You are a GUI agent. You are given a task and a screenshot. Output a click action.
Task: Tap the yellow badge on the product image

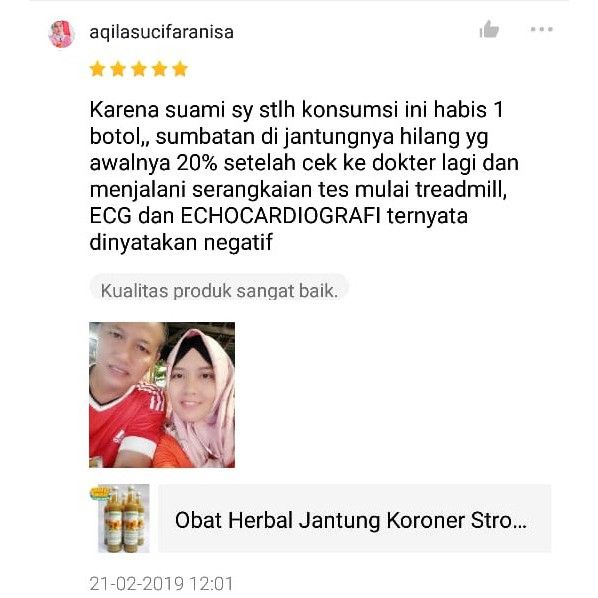tap(100, 494)
